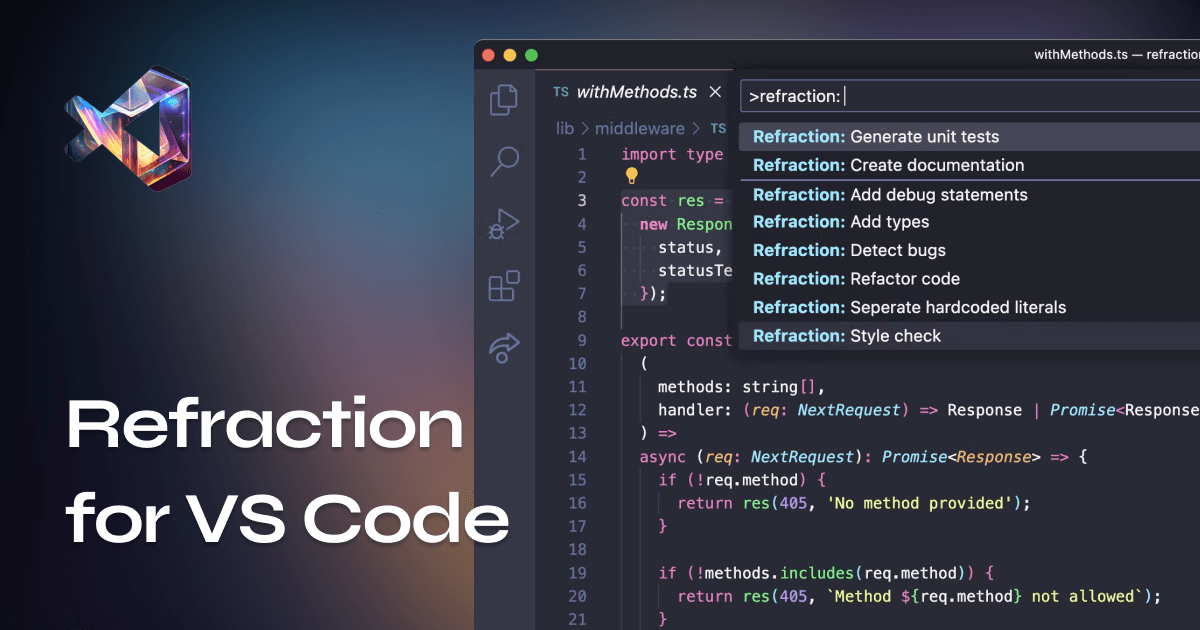Screen dimensions: 1200x630
Task: Open the Explorer view in the activity bar
Action: pos(503,100)
